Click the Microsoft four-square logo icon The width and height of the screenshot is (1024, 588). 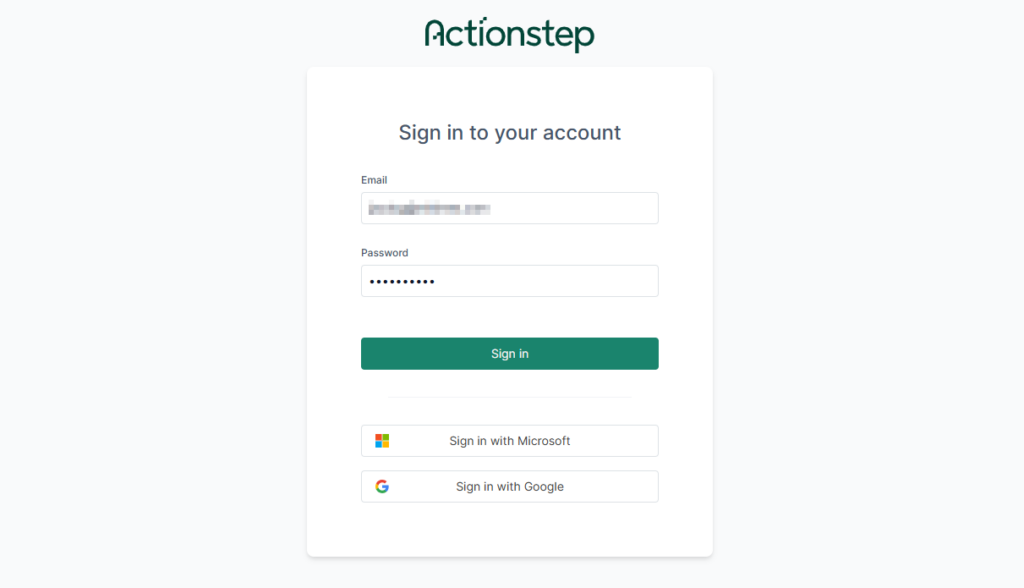[382, 441]
